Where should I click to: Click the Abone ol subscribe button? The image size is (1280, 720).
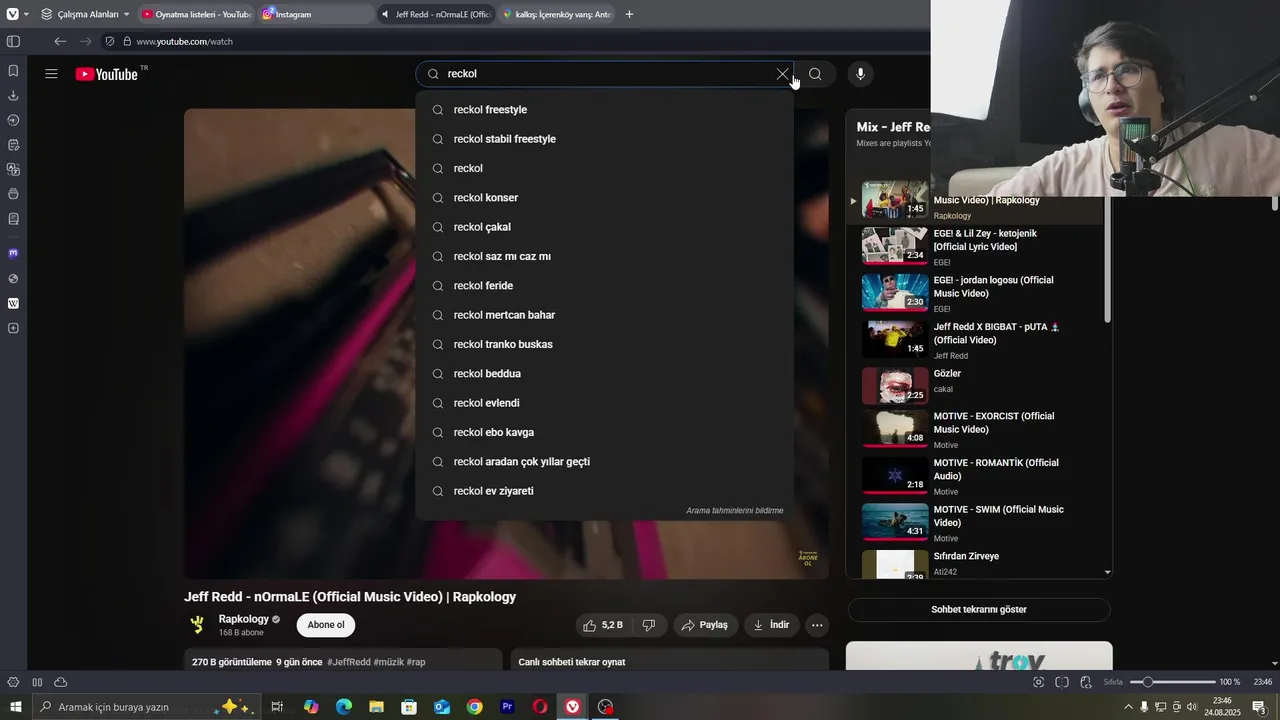[x=326, y=625]
